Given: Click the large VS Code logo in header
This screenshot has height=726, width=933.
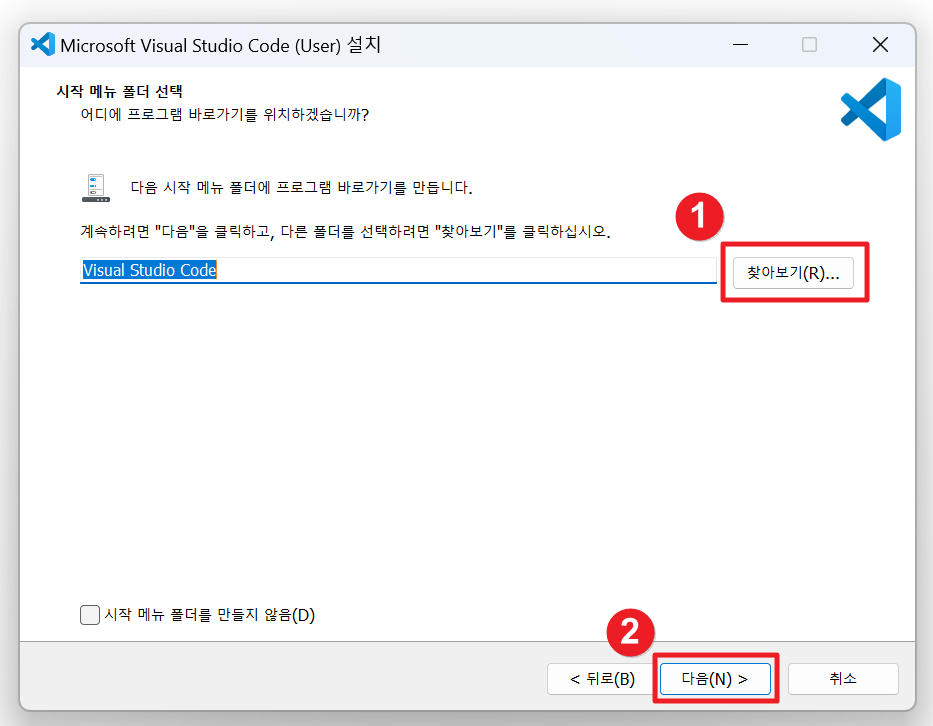Looking at the screenshot, I should 871,109.
